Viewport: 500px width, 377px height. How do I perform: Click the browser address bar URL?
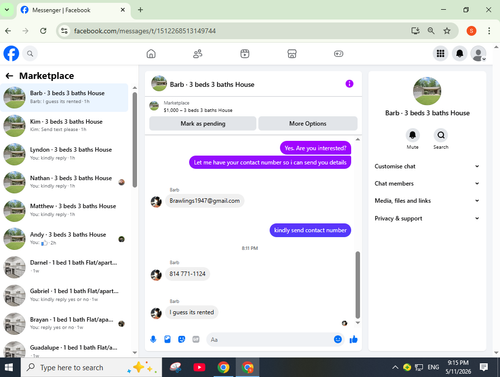(x=145, y=31)
